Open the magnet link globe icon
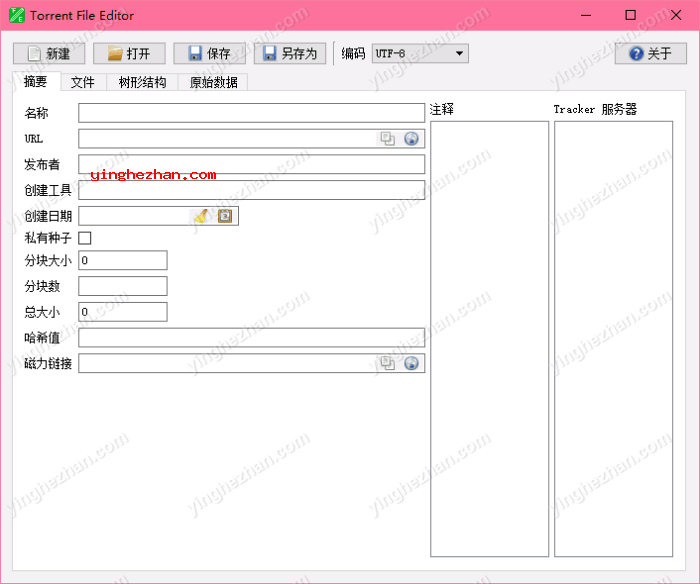 tap(411, 363)
